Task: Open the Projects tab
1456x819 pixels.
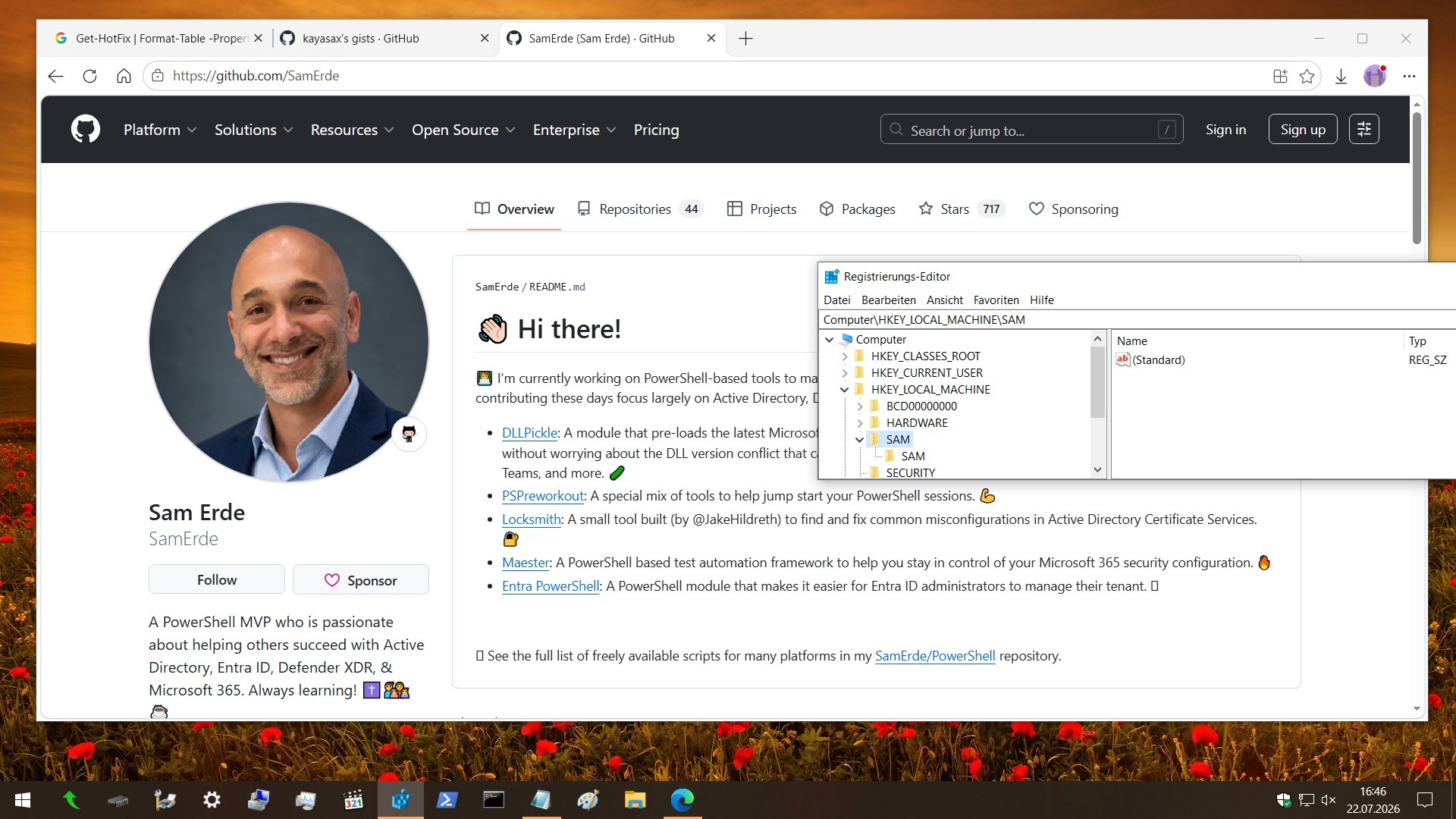Action: coord(762,209)
